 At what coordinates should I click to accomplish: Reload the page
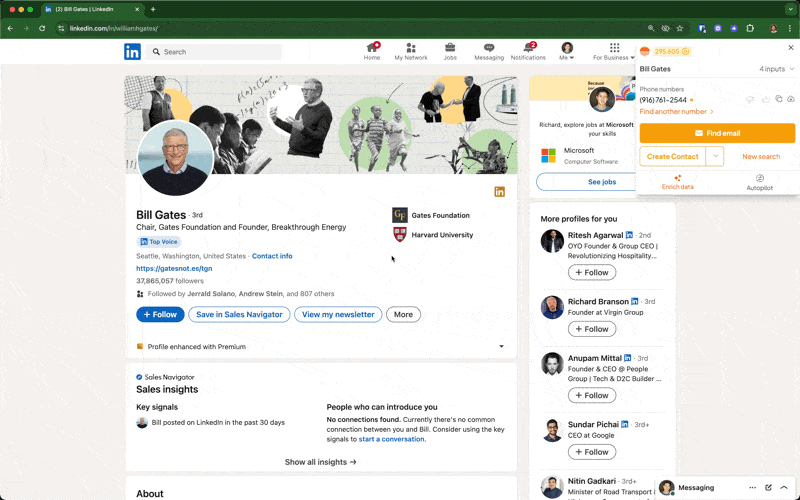click(x=42, y=29)
